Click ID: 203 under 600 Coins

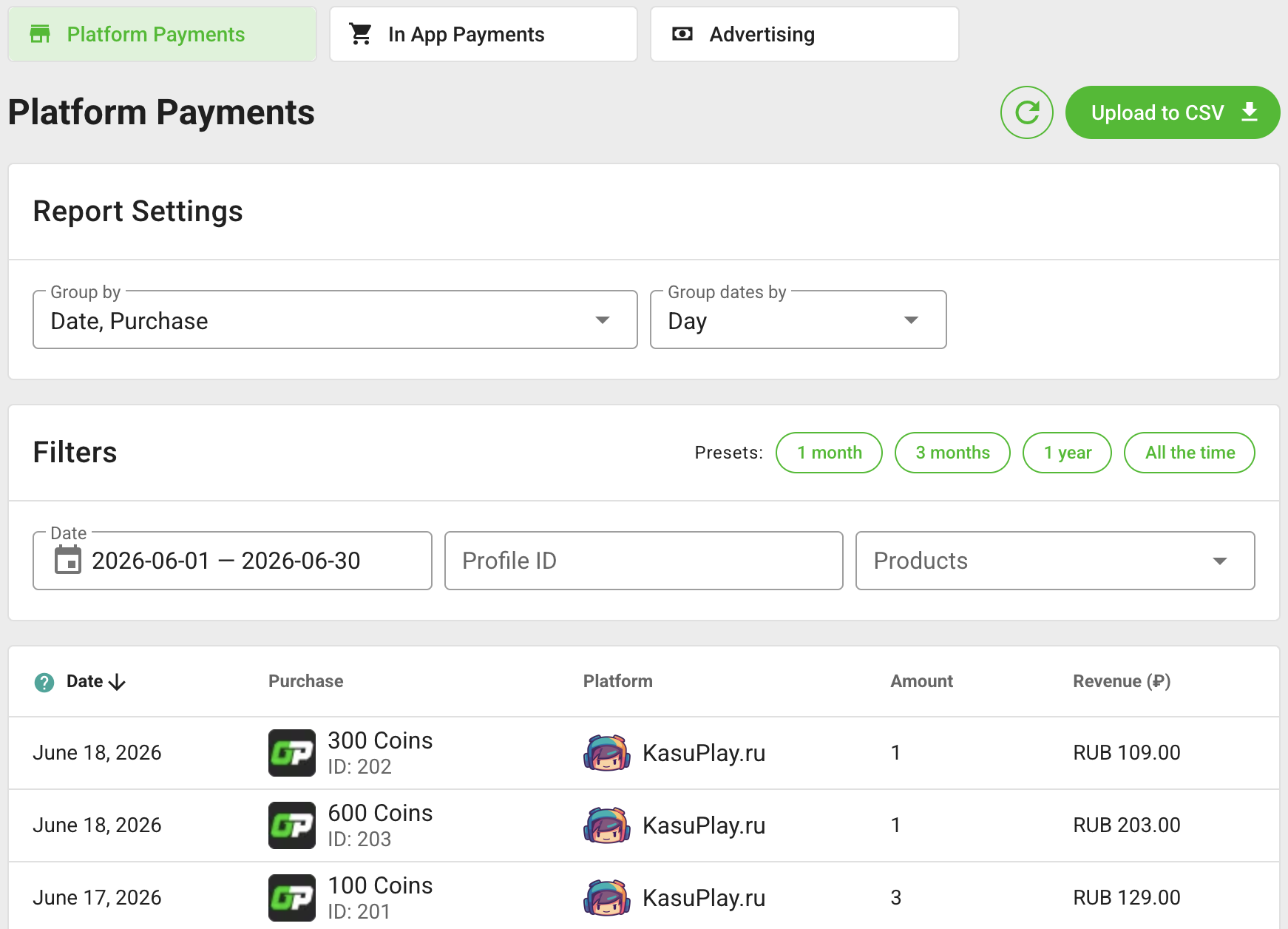coord(359,840)
